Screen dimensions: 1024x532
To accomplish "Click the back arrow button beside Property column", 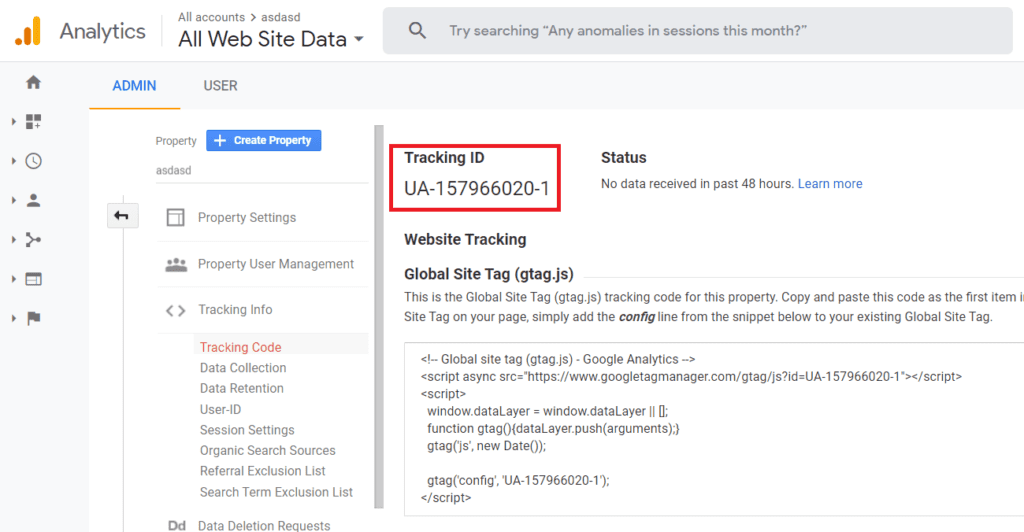I will 122,215.
